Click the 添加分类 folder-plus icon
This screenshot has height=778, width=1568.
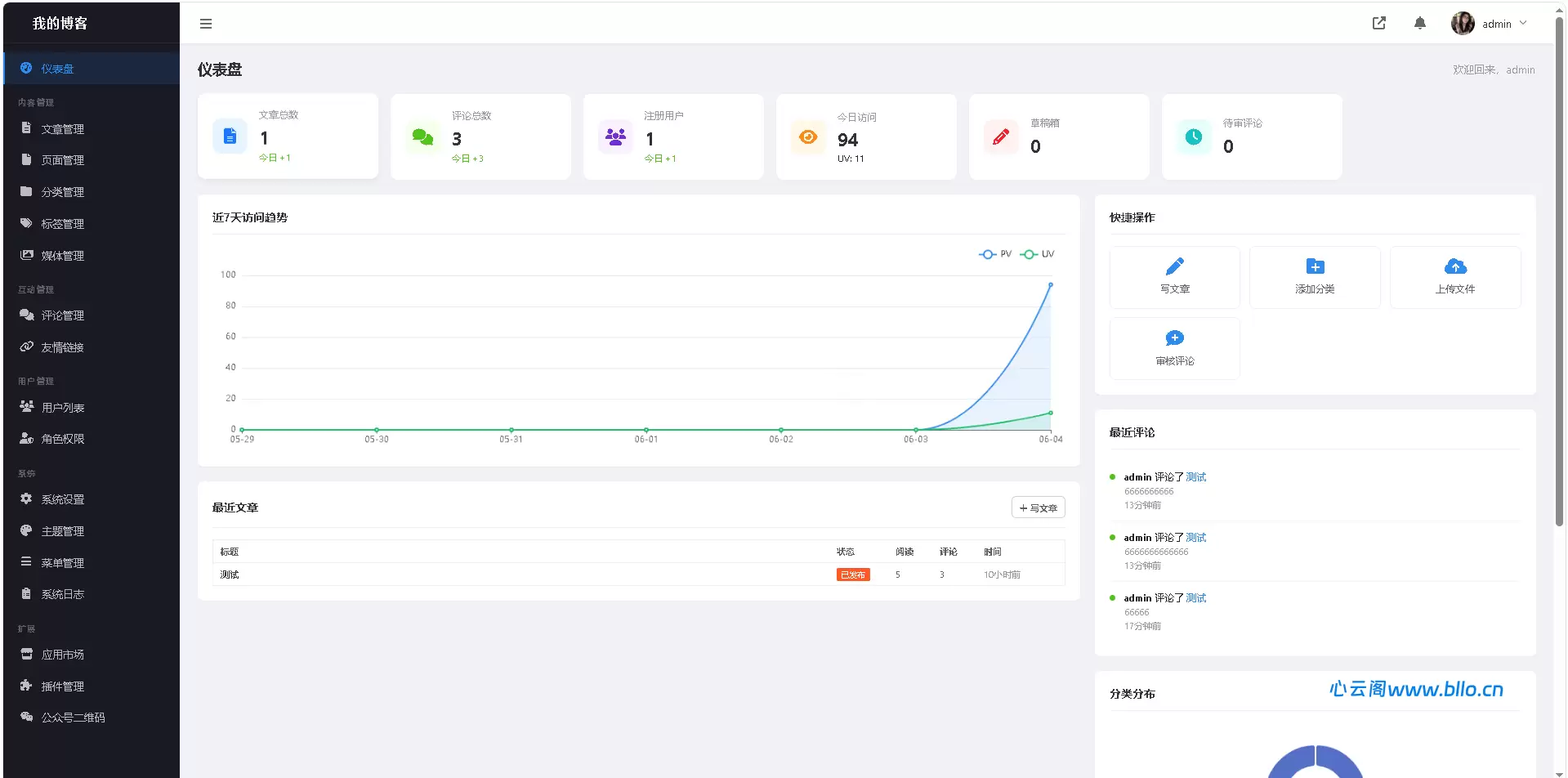[1316, 266]
